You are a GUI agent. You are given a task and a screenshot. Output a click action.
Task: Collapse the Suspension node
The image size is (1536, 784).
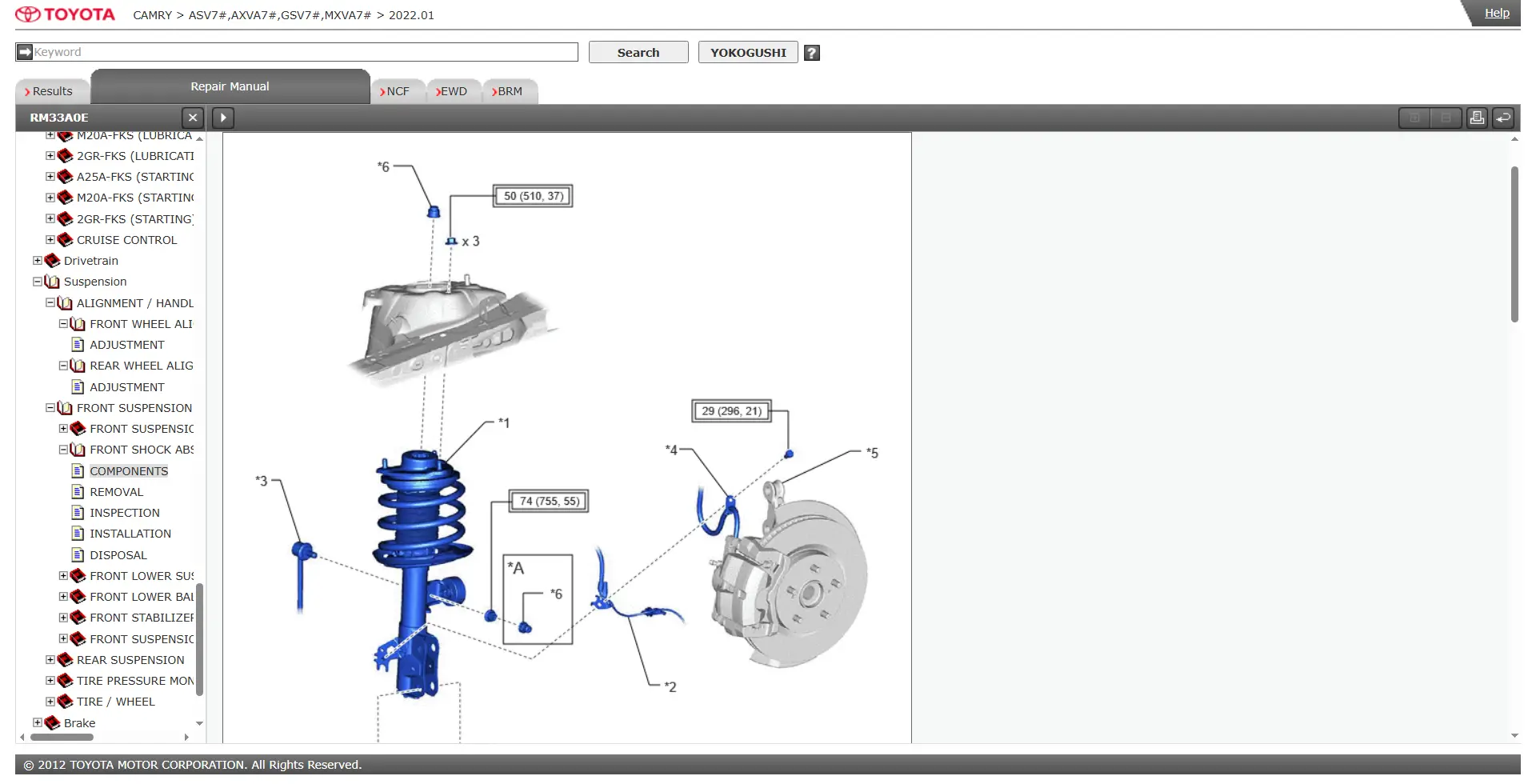(x=37, y=282)
